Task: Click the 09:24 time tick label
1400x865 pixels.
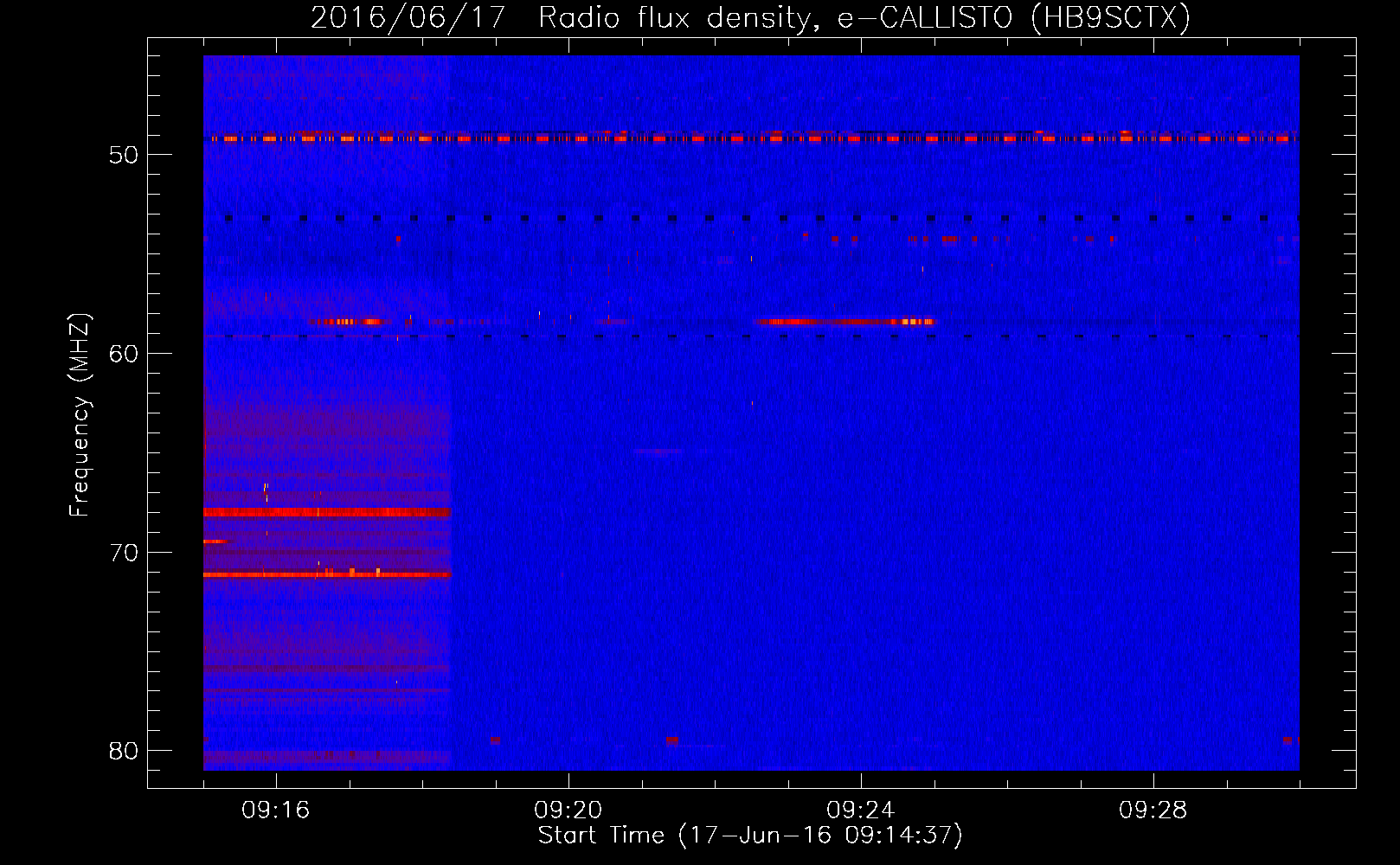Action: point(861,810)
